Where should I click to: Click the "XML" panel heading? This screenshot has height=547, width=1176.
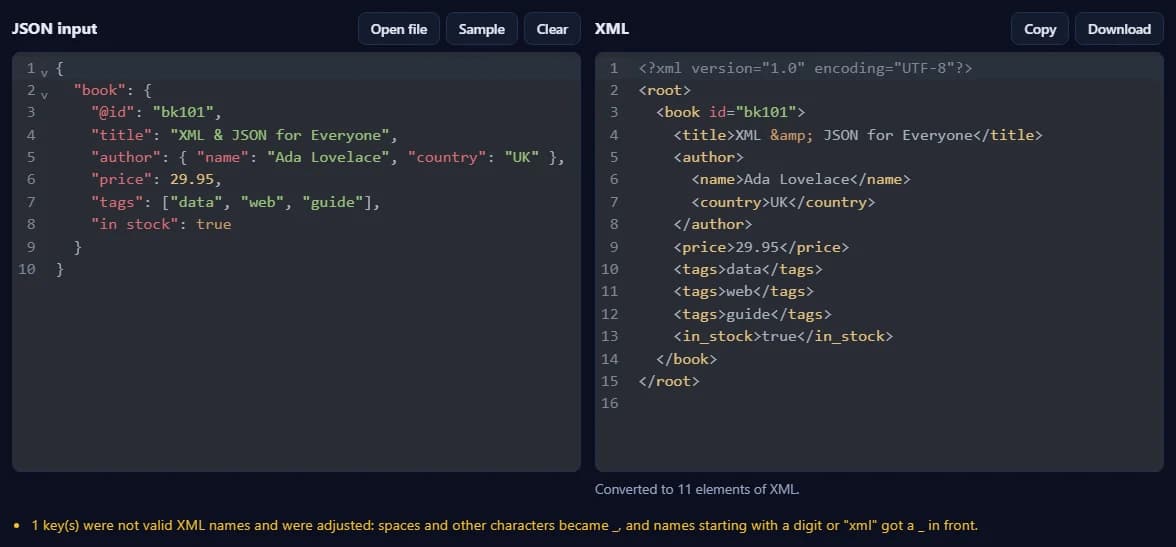click(612, 29)
